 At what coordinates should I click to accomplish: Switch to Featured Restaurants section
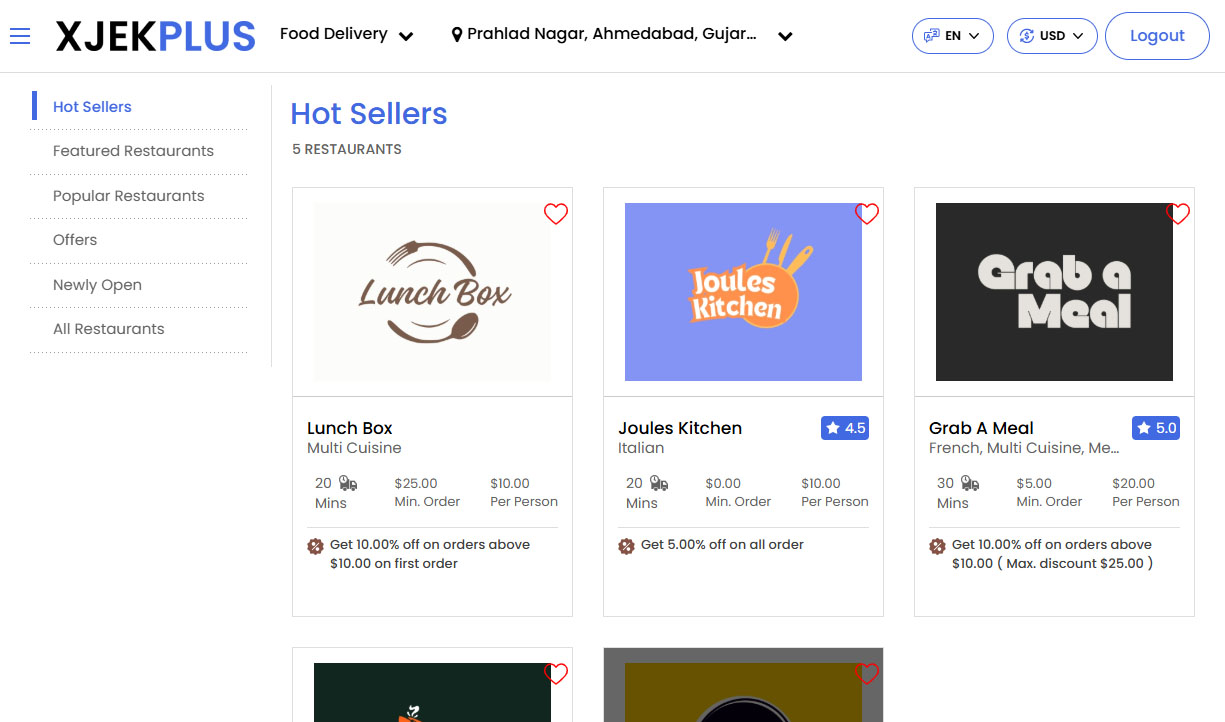(x=133, y=150)
